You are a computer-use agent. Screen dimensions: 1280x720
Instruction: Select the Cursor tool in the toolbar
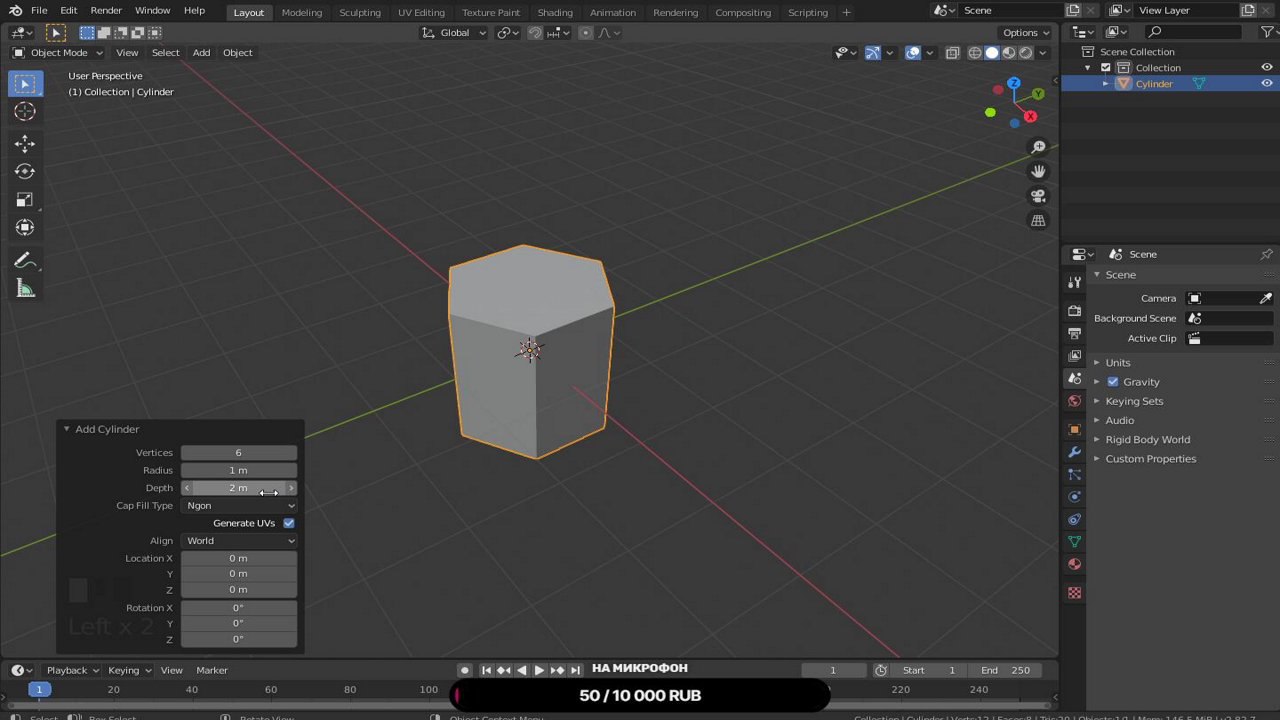coord(25,111)
